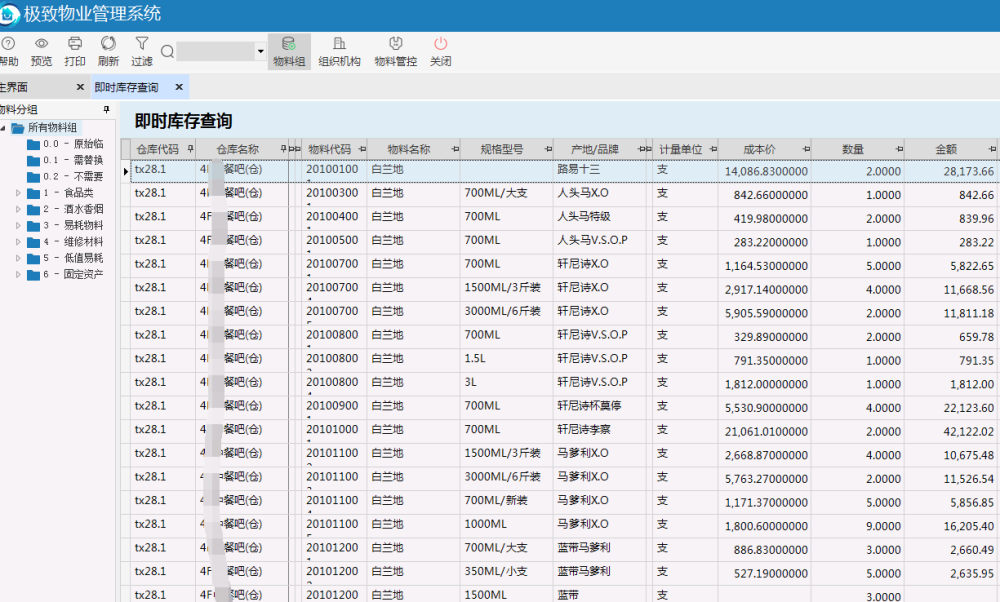The height and width of the screenshot is (602, 1000).
Task: Open the 帮助 help toolbar icon
Action: click(x=8, y=44)
